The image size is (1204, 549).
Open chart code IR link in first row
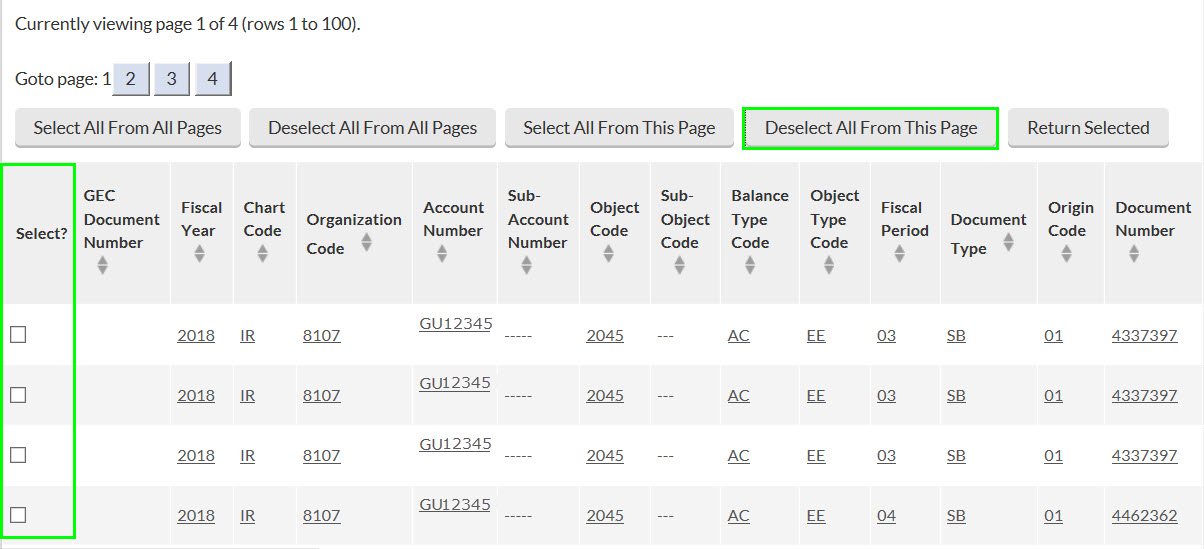pos(248,336)
